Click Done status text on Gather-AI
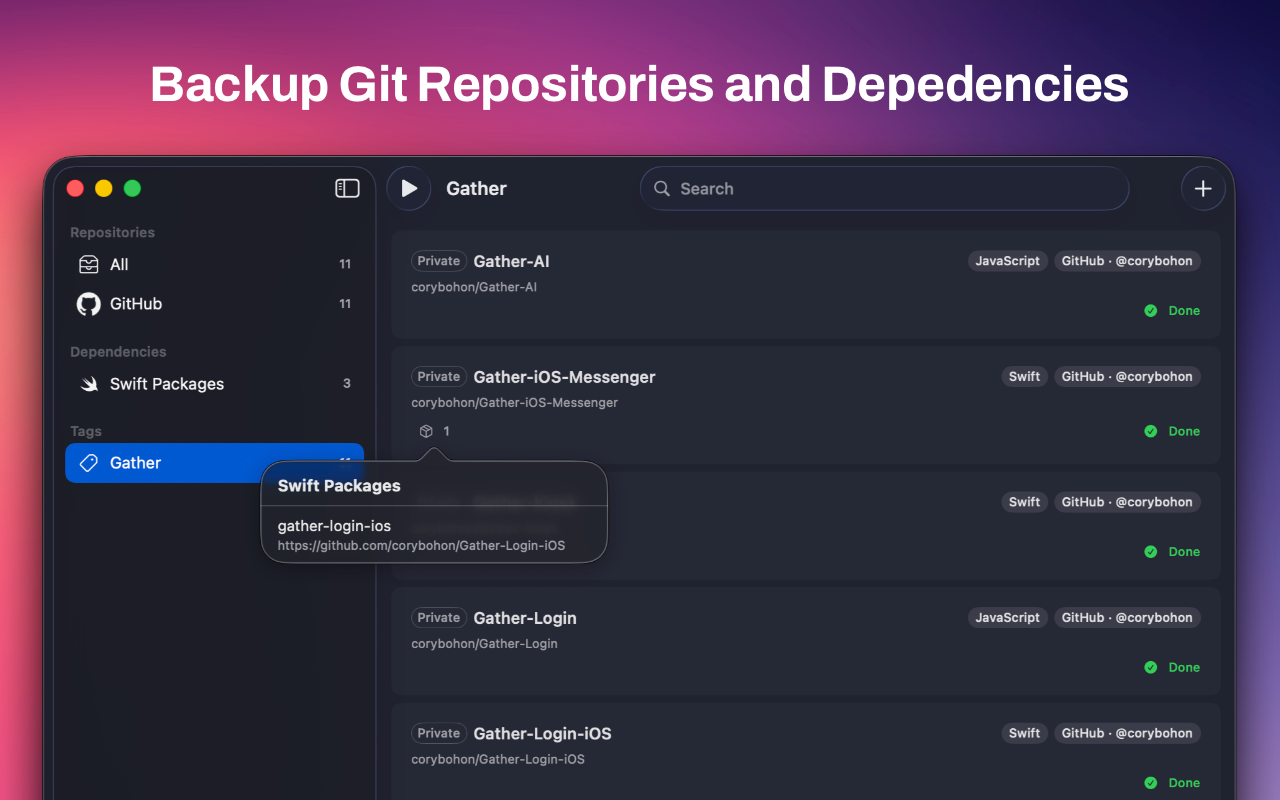The width and height of the screenshot is (1280, 800). pos(1184,311)
